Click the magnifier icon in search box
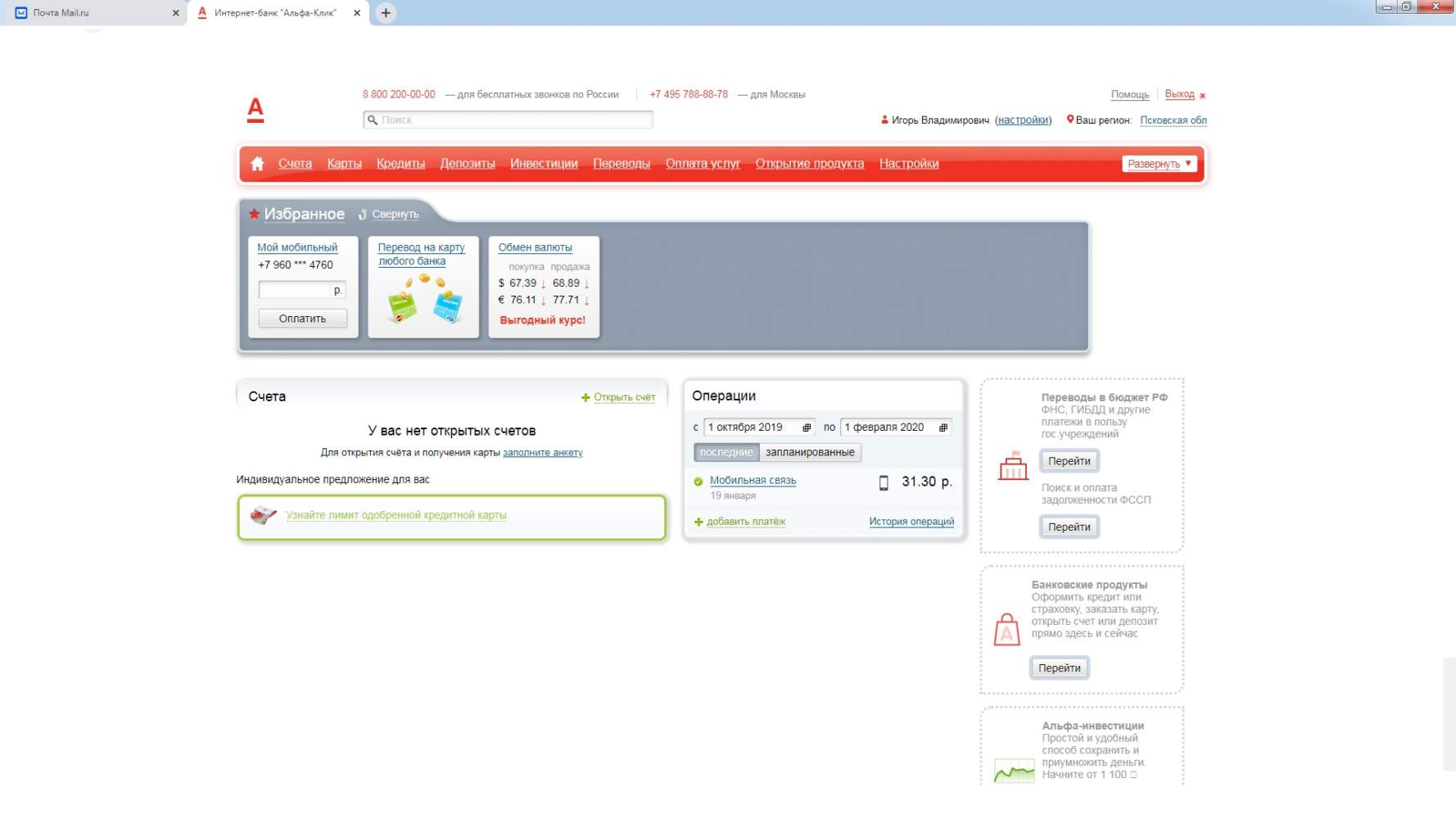Image resolution: width=1456 pixels, height=819 pixels. coord(373,120)
